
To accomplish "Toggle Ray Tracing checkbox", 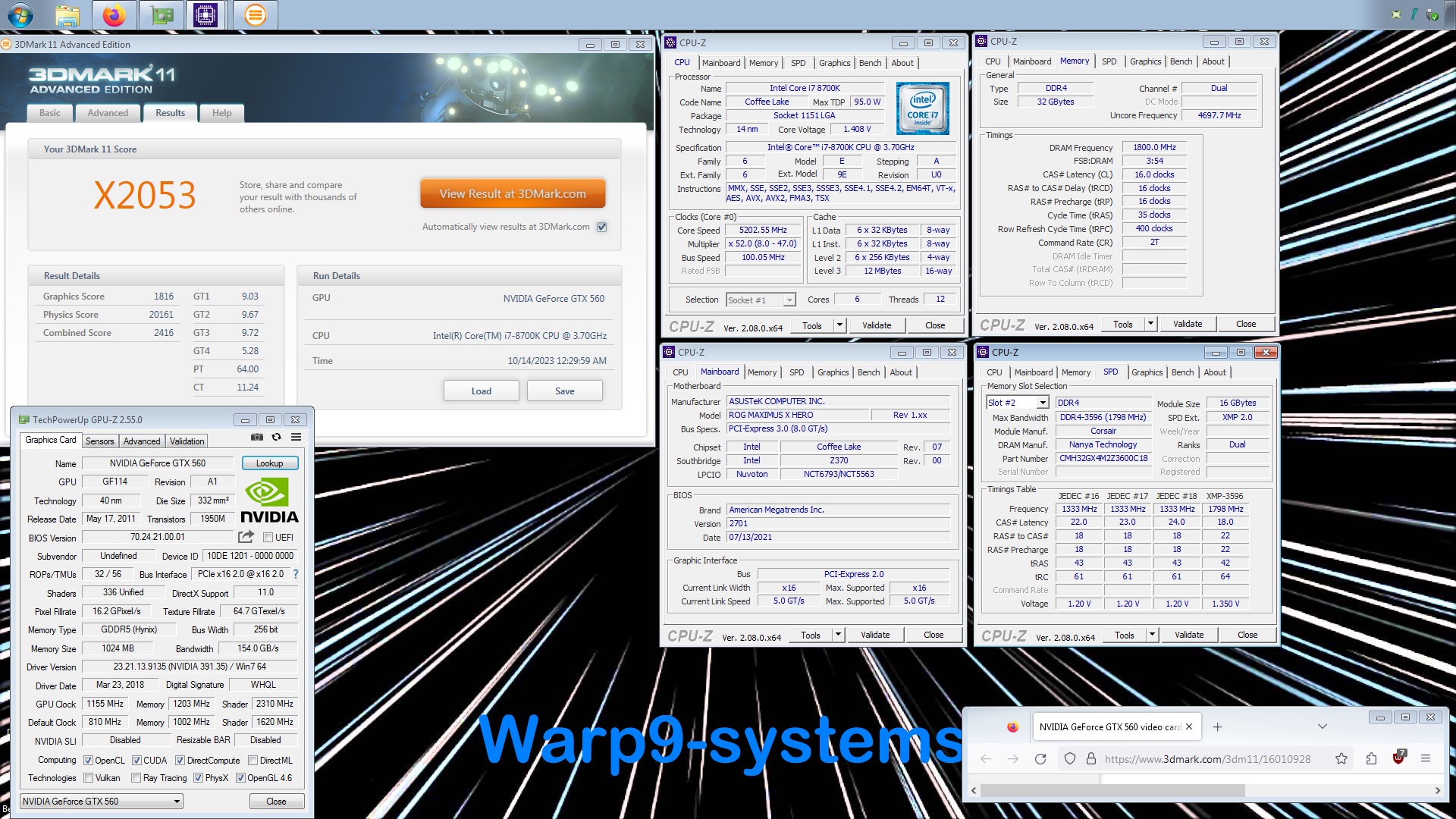I will [136, 778].
